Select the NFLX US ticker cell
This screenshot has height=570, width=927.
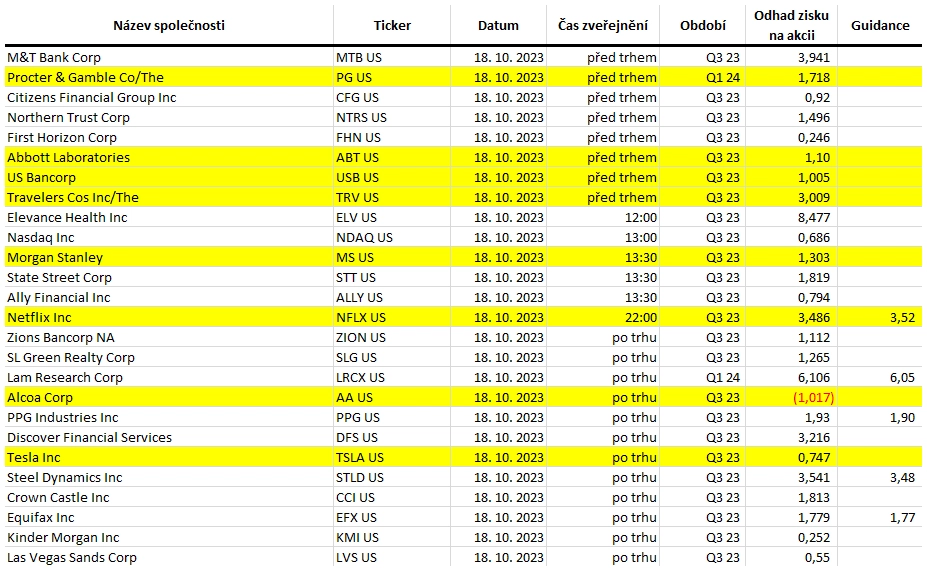coord(392,318)
